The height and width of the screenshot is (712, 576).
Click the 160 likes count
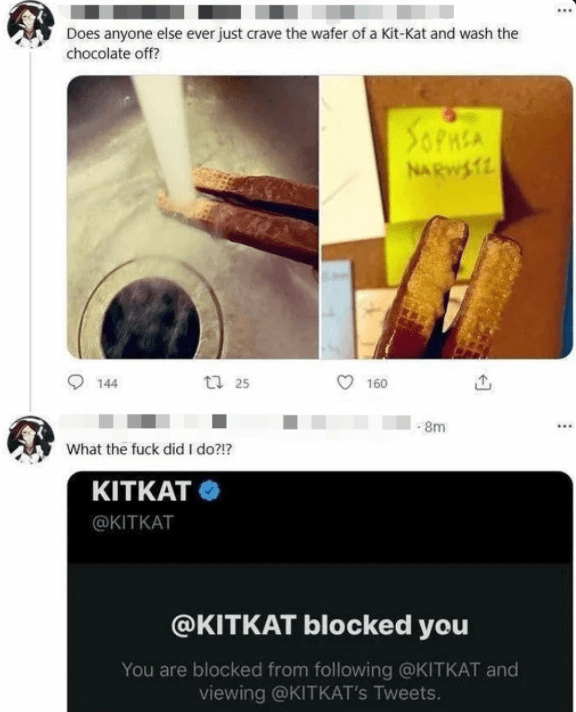pos(377,384)
